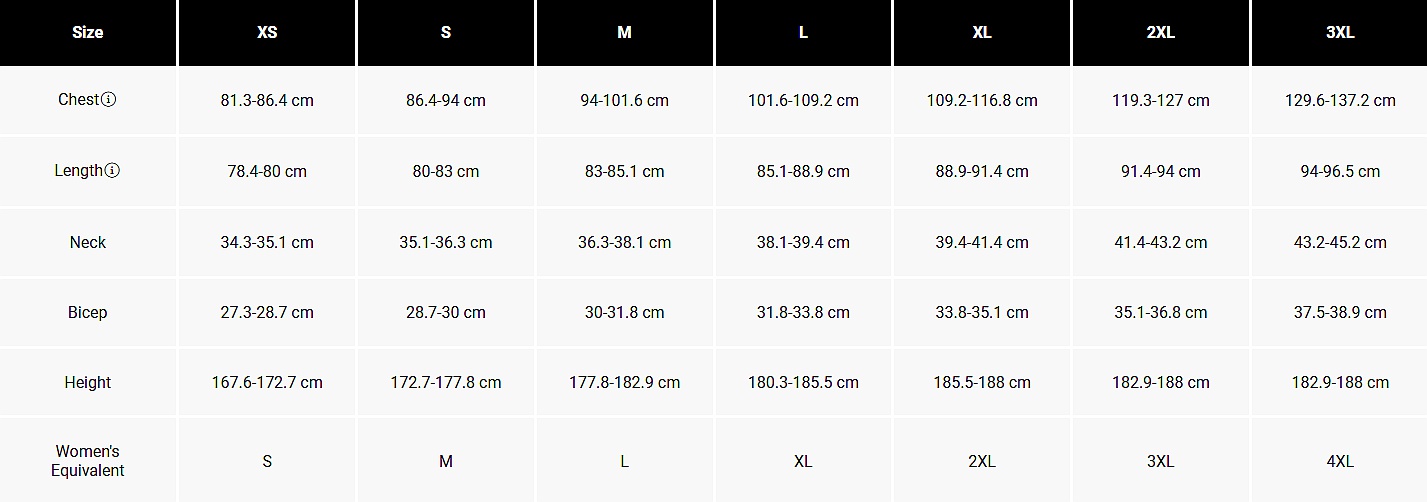Click the info icon next to Chest
Screen dimensions: 1427x502
click(109, 100)
